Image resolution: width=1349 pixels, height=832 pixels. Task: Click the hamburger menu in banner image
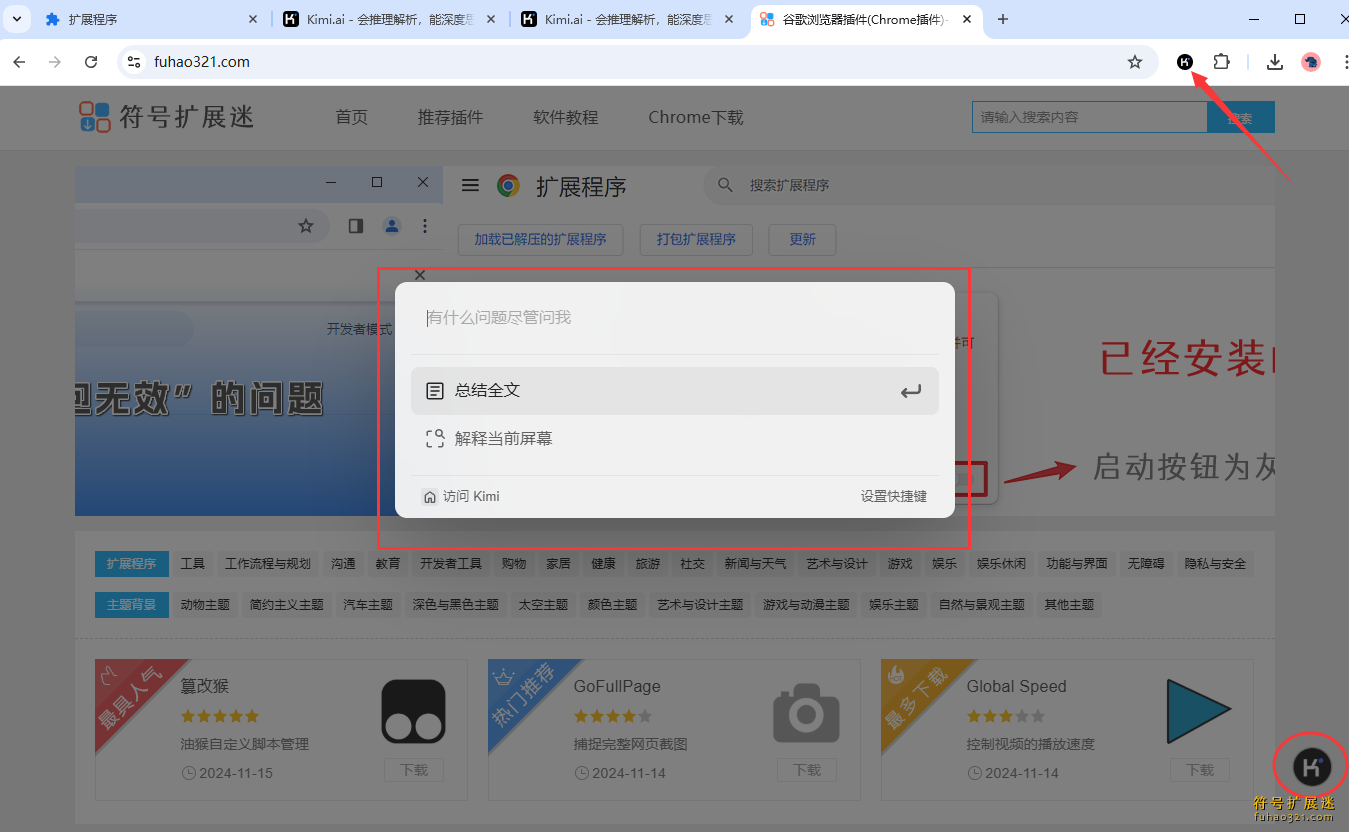(x=470, y=186)
